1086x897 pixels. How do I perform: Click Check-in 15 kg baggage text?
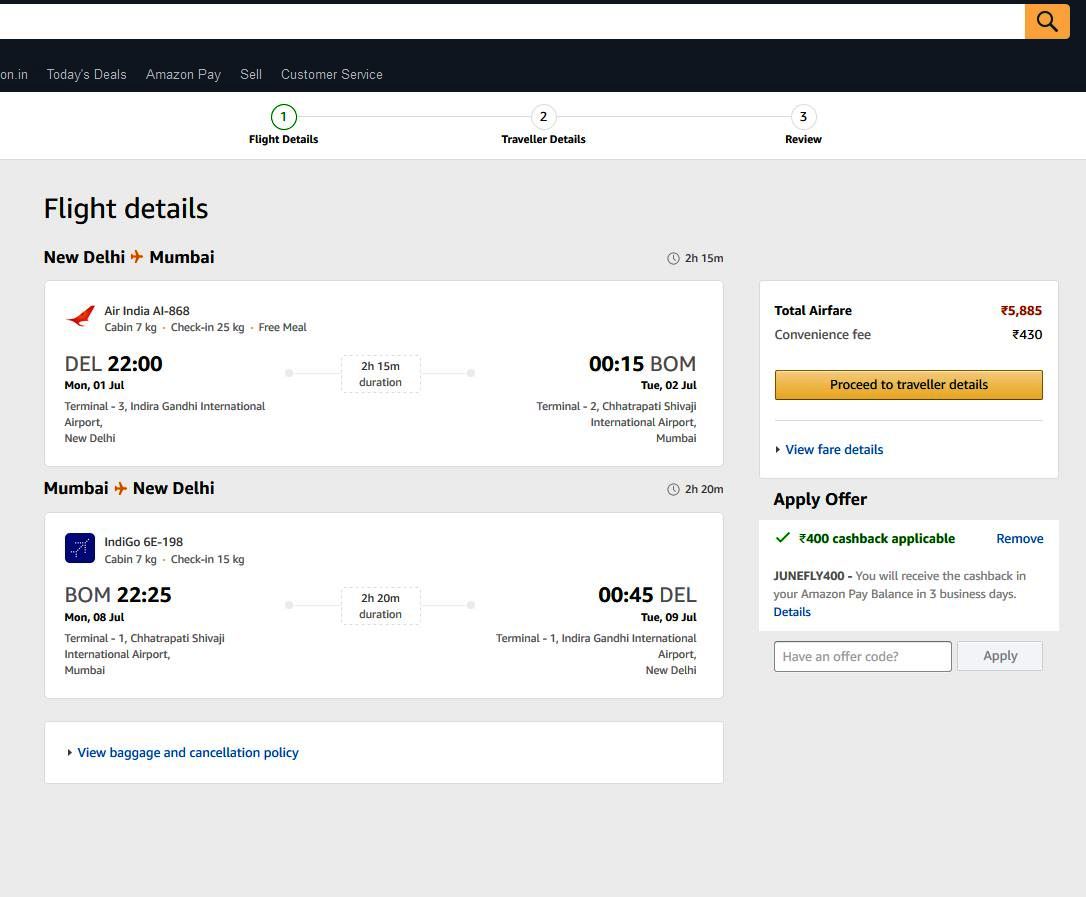tap(208, 559)
